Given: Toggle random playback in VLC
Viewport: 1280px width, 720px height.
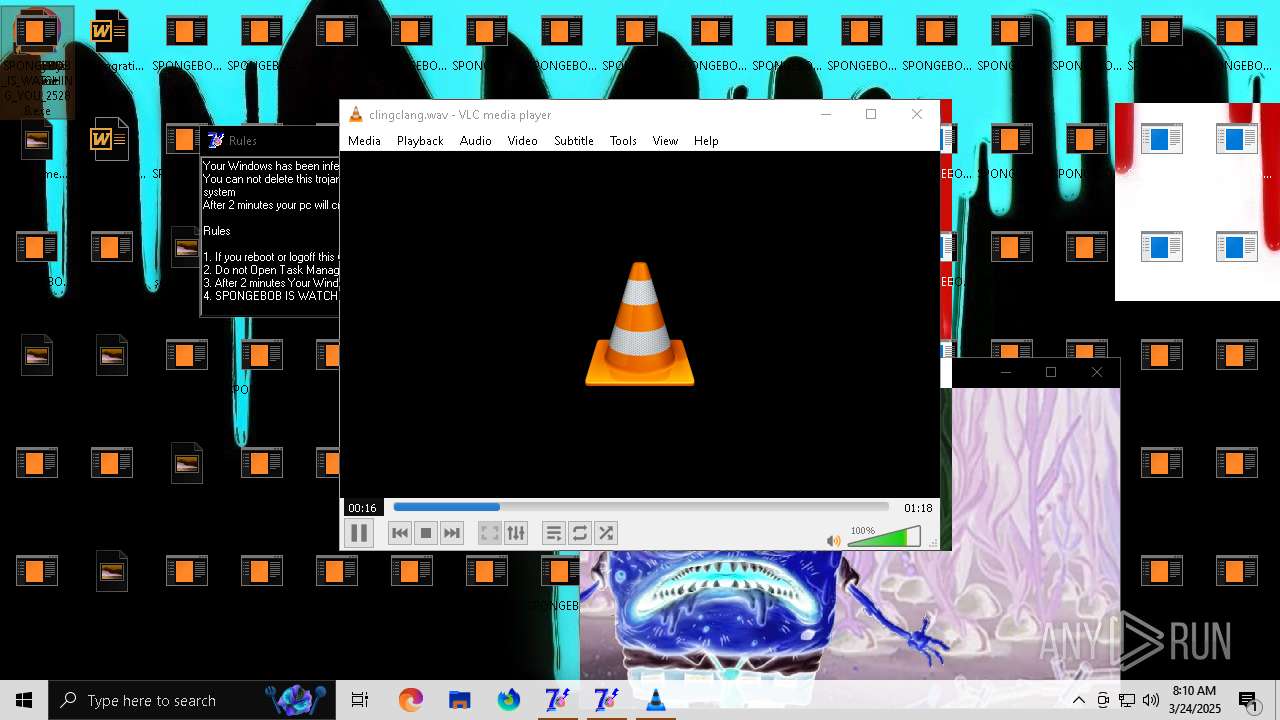Looking at the screenshot, I should point(606,533).
